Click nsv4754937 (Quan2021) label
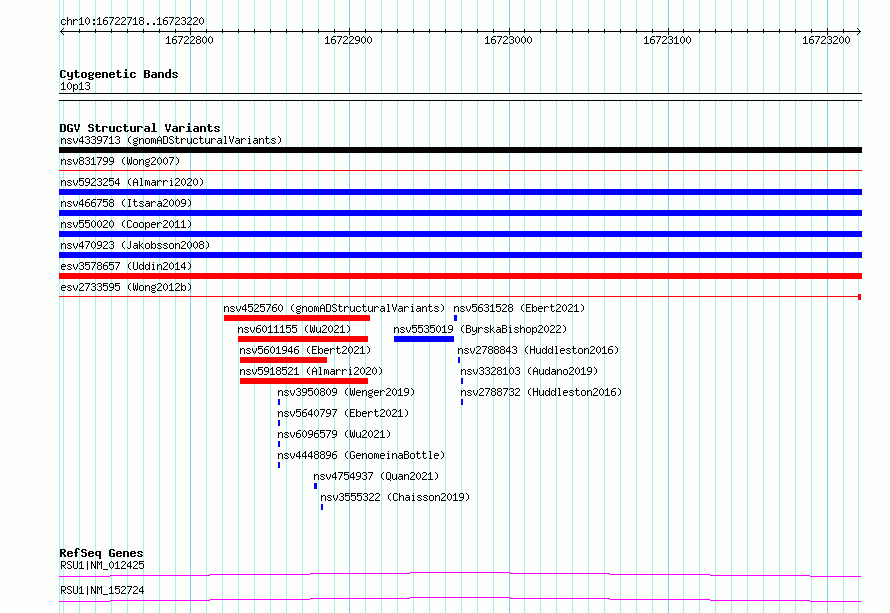This screenshot has width=890, height=613. tap(376, 476)
